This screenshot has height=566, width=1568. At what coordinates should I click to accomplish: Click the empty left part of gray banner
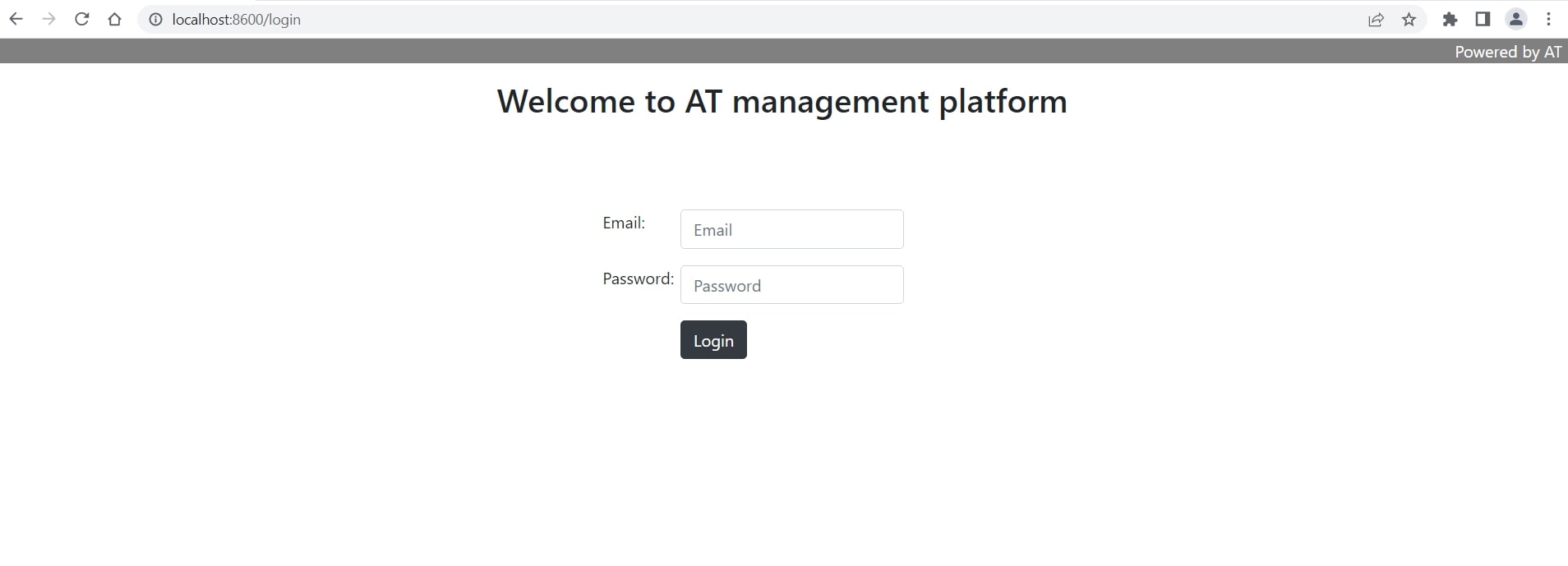coord(329,51)
